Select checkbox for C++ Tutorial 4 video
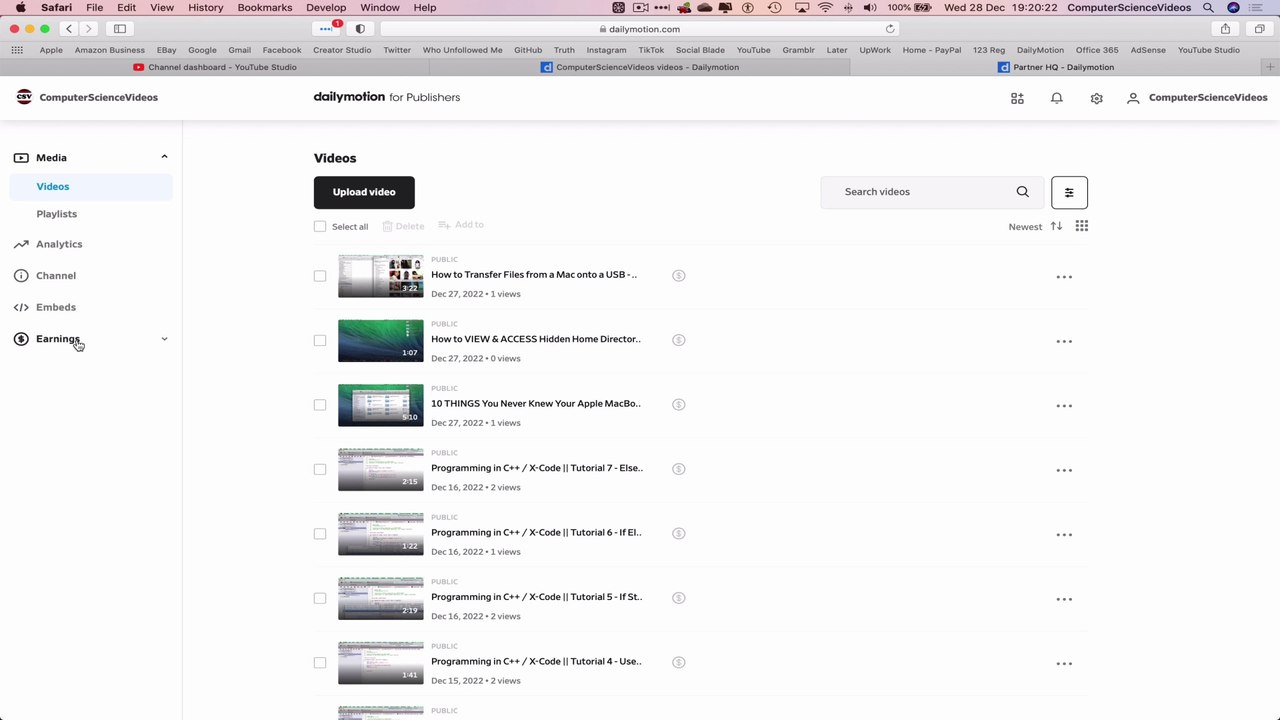The width and height of the screenshot is (1280, 720). (320, 663)
